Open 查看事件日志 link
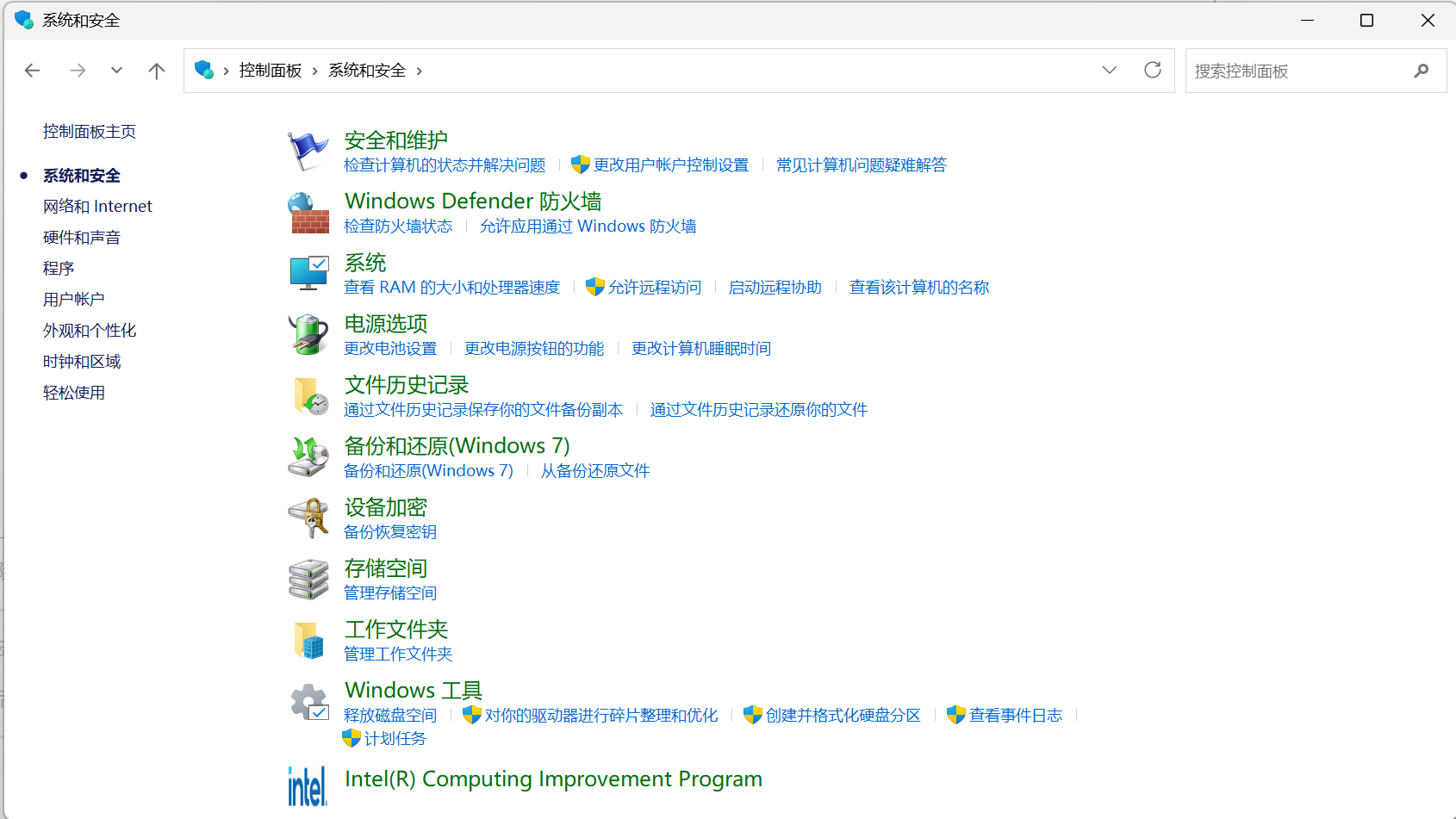This screenshot has height=819, width=1456. [x=1016, y=716]
